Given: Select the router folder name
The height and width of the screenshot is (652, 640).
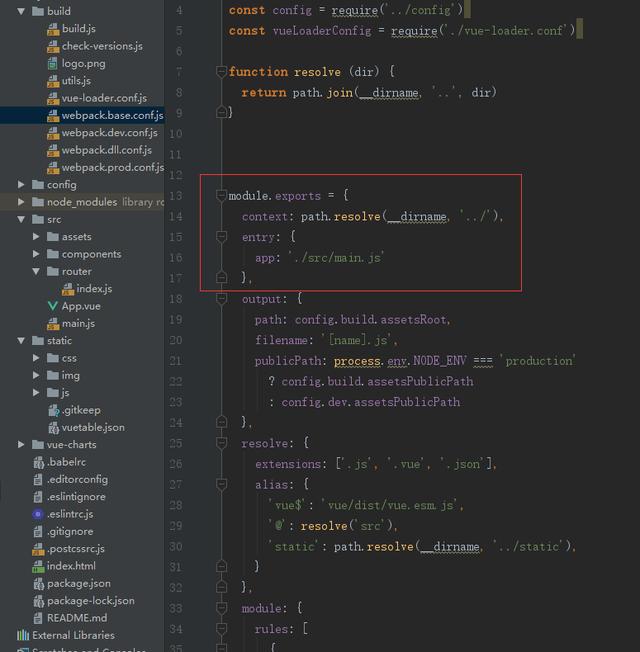Looking at the screenshot, I should tap(77, 271).
